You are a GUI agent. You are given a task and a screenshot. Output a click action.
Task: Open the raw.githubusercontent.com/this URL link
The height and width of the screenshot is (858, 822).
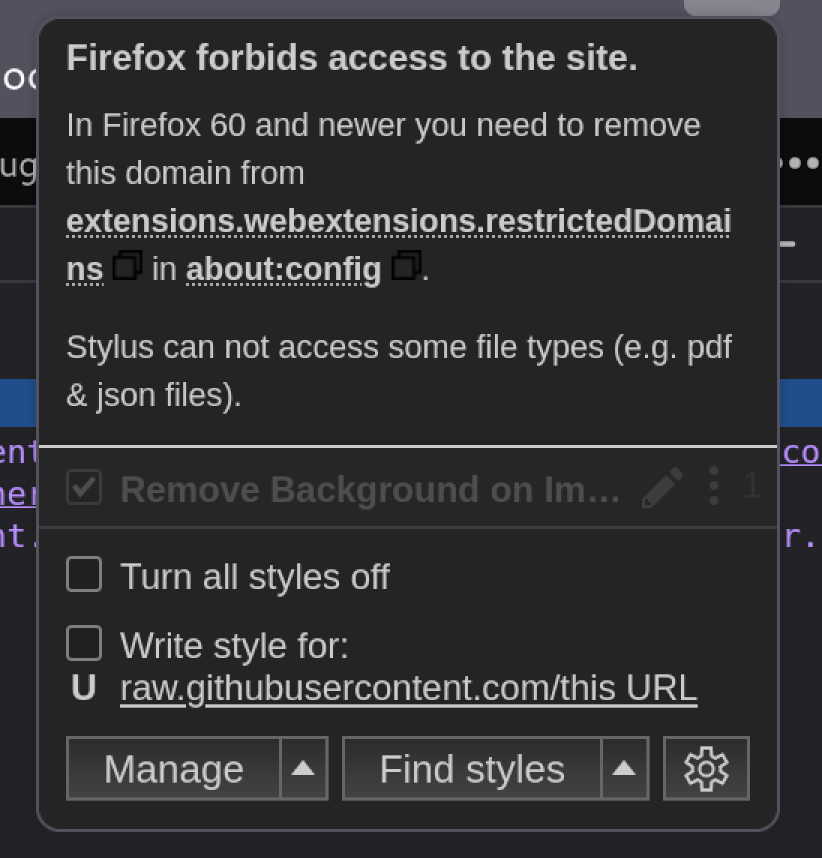tap(407, 688)
